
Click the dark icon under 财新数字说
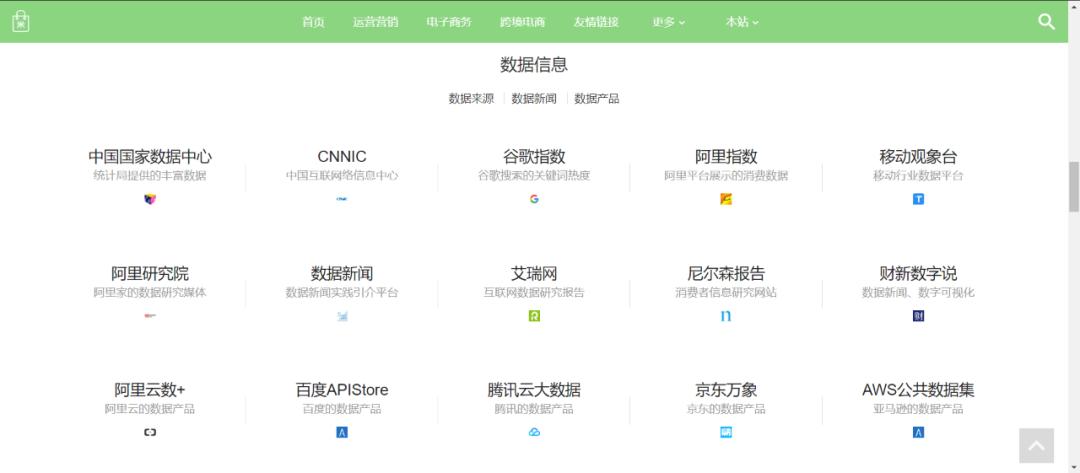(x=918, y=316)
